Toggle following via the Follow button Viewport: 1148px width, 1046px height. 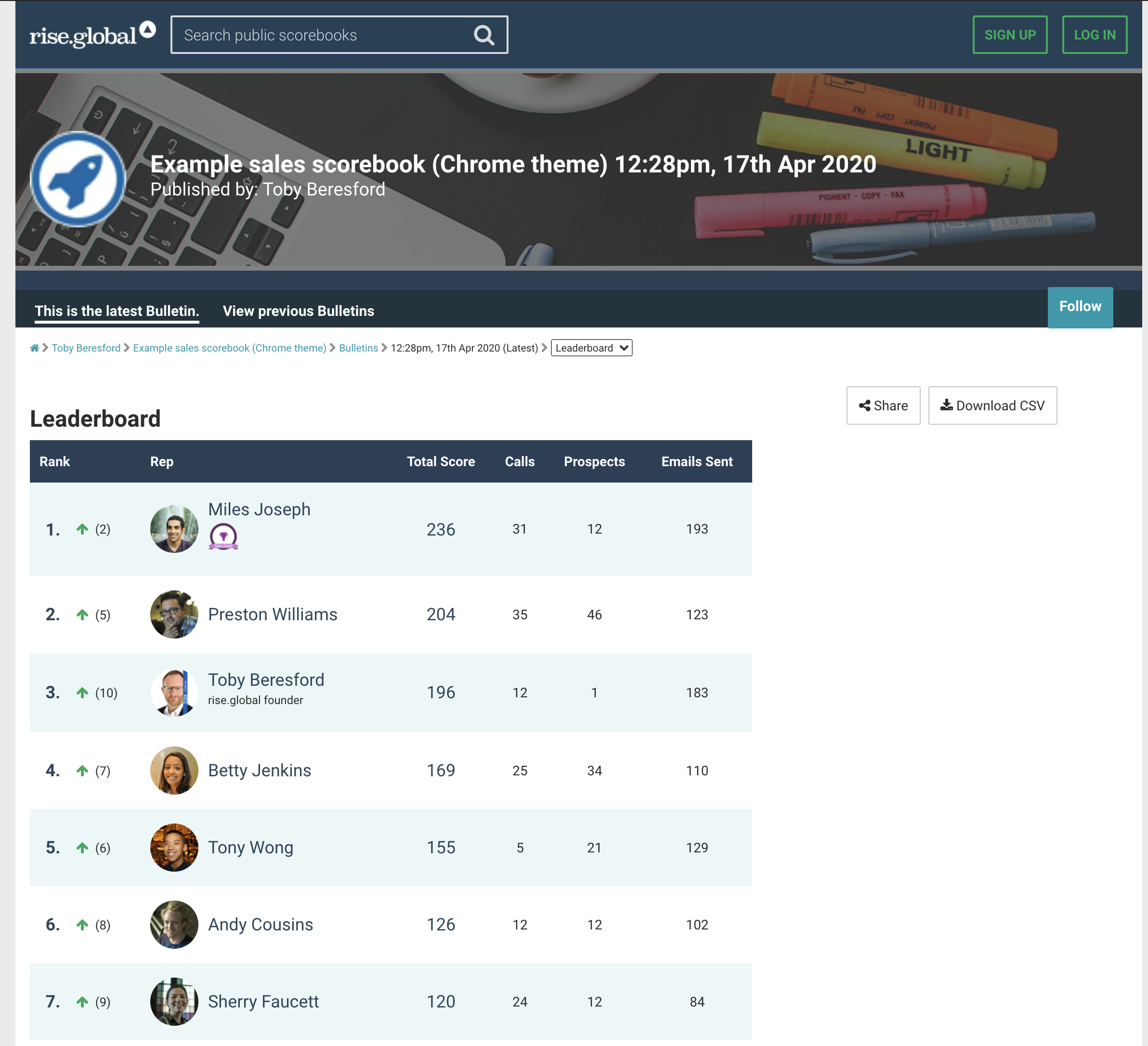1080,307
